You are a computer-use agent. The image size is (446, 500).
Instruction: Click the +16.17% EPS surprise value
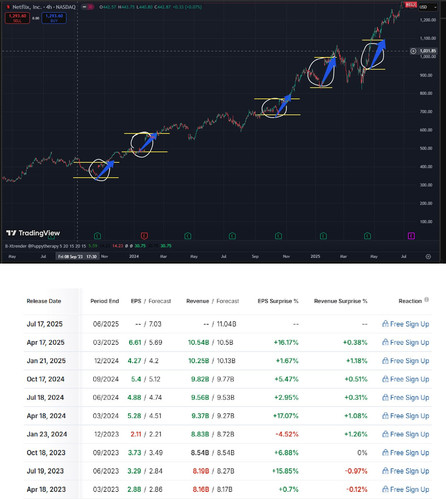tap(286, 342)
